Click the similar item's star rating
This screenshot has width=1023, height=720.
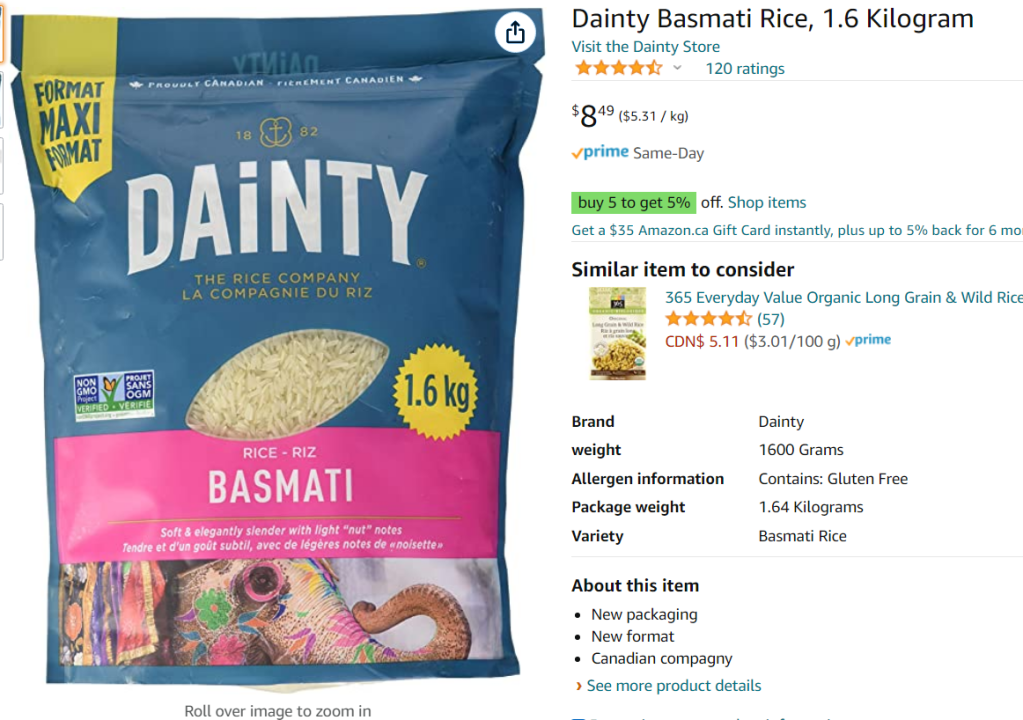[708, 319]
